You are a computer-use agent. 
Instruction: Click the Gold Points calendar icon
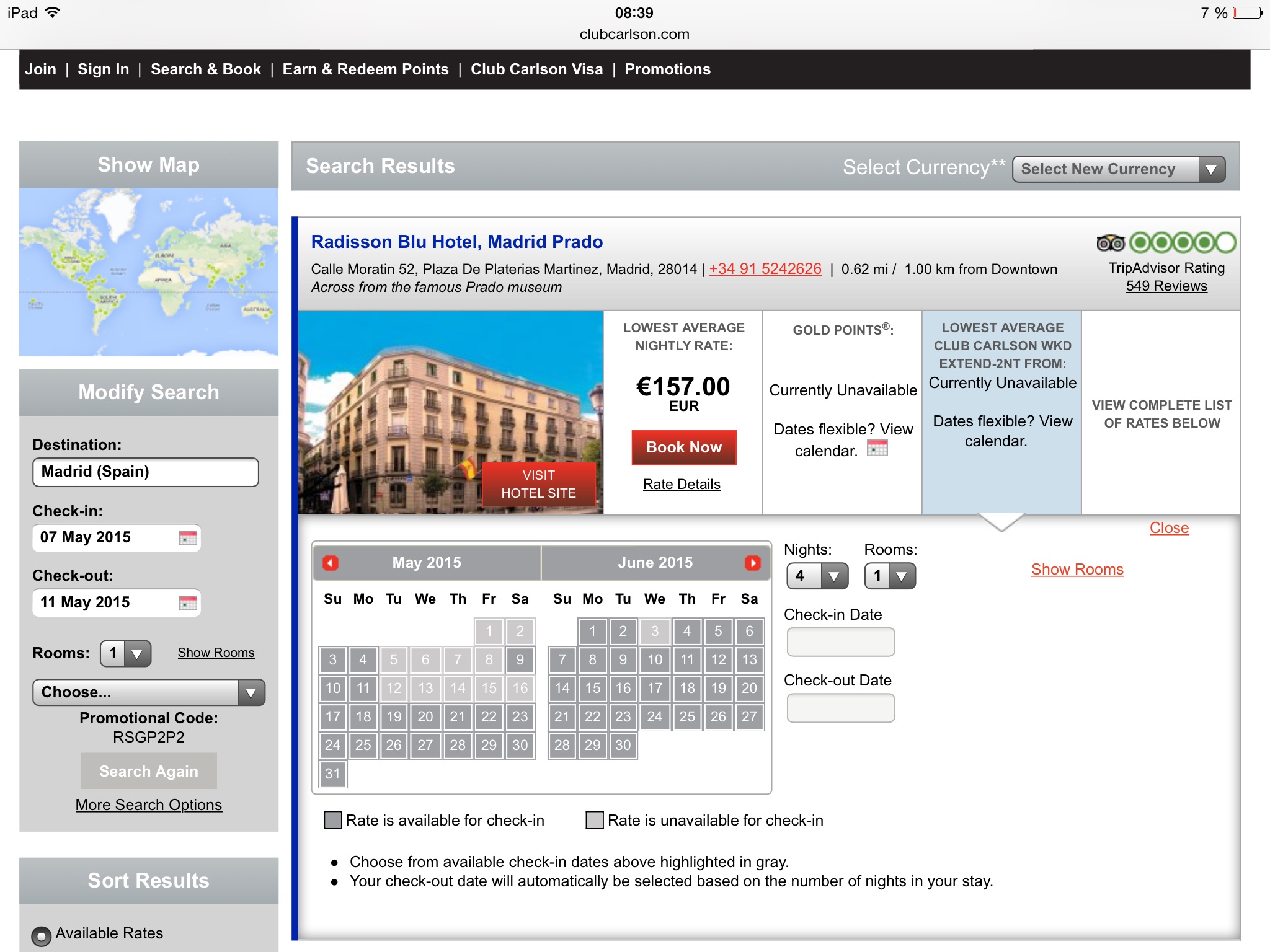[x=877, y=449]
